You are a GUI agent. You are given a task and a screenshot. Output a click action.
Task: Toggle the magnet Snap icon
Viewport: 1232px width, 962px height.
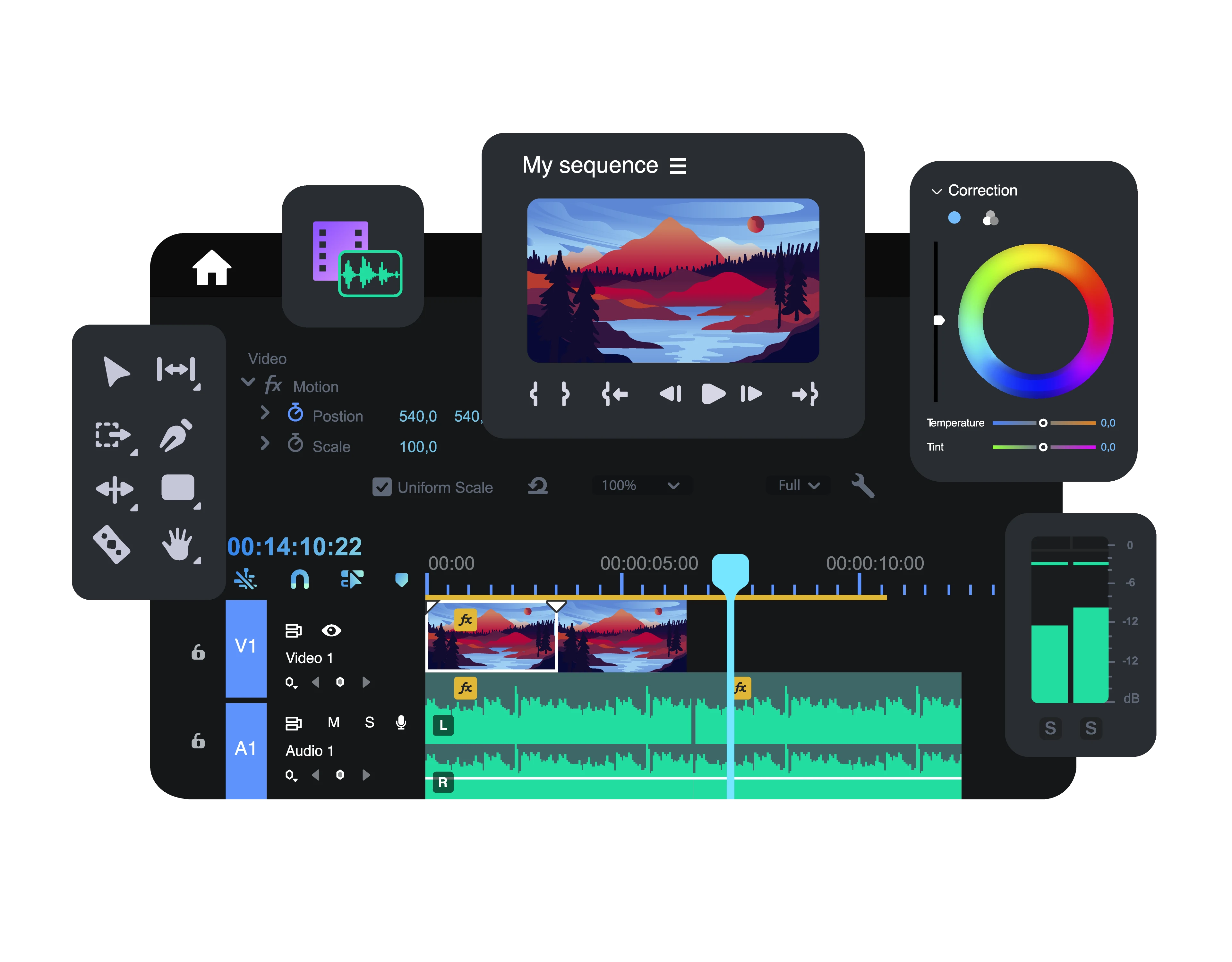tap(300, 579)
